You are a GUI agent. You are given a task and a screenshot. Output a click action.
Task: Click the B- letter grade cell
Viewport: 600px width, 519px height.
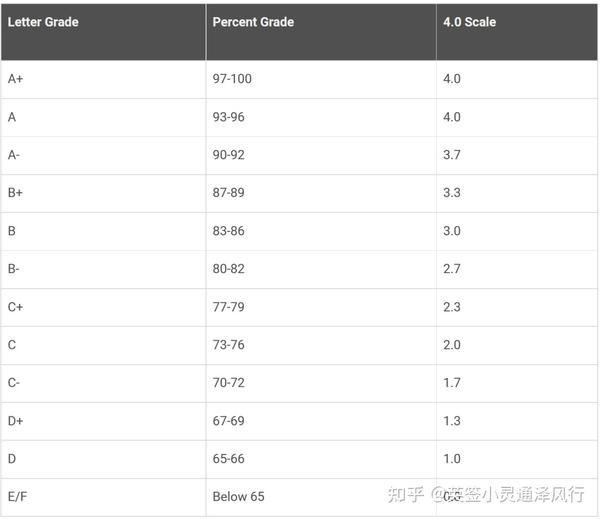tap(14, 269)
